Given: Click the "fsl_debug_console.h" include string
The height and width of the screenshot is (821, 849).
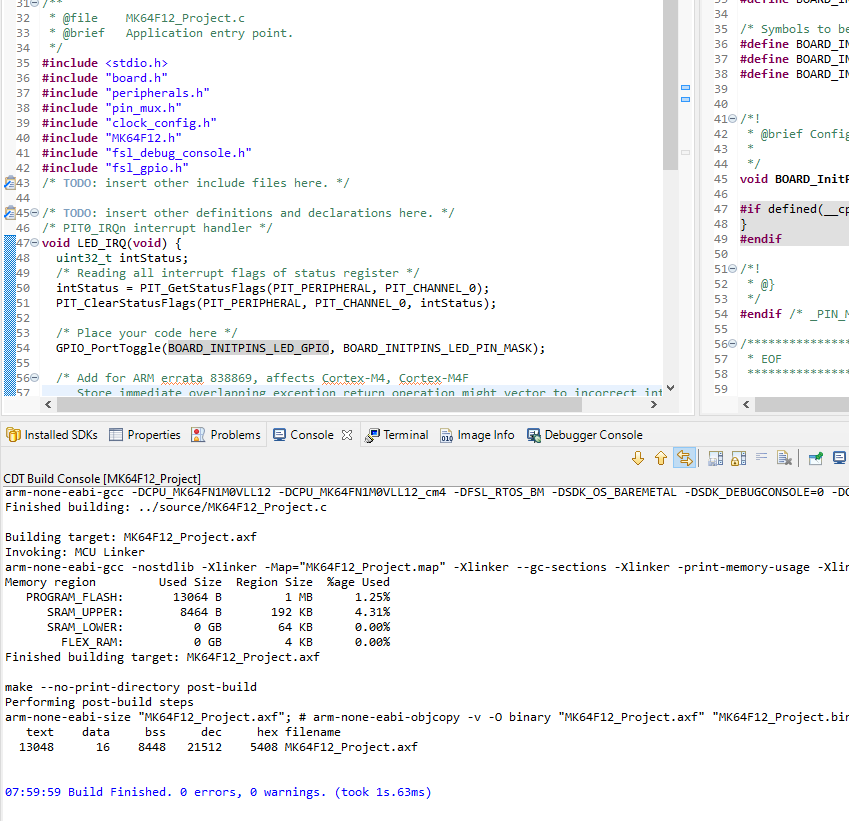Looking at the screenshot, I should pos(179,153).
